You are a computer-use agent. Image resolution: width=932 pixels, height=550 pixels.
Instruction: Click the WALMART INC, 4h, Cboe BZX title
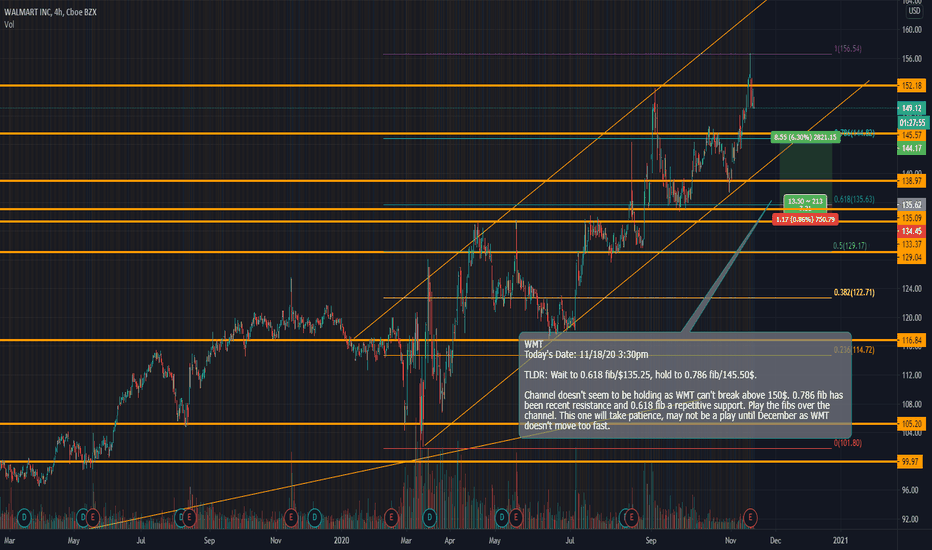point(51,12)
